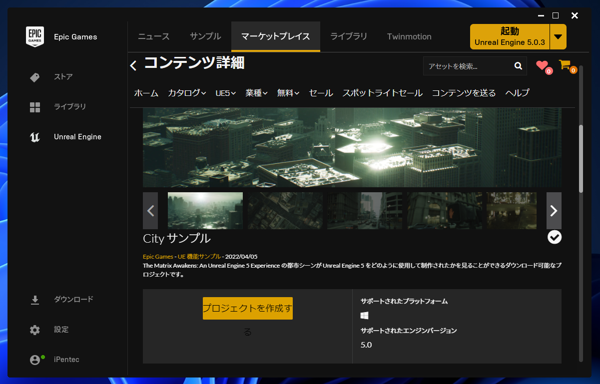Click the search magnifier icon

[x=518, y=66]
